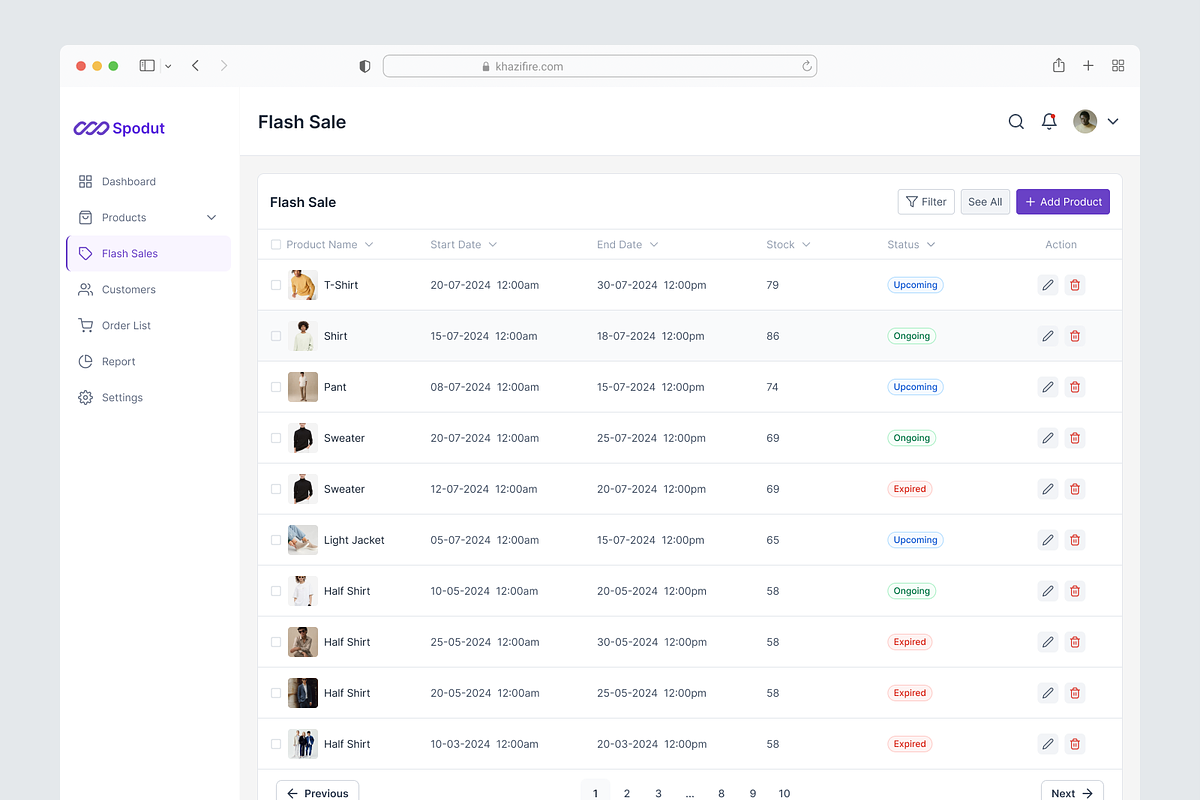The height and width of the screenshot is (800, 1200).
Task: Tick the checkbox for T-Shirt row
Action: click(276, 285)
